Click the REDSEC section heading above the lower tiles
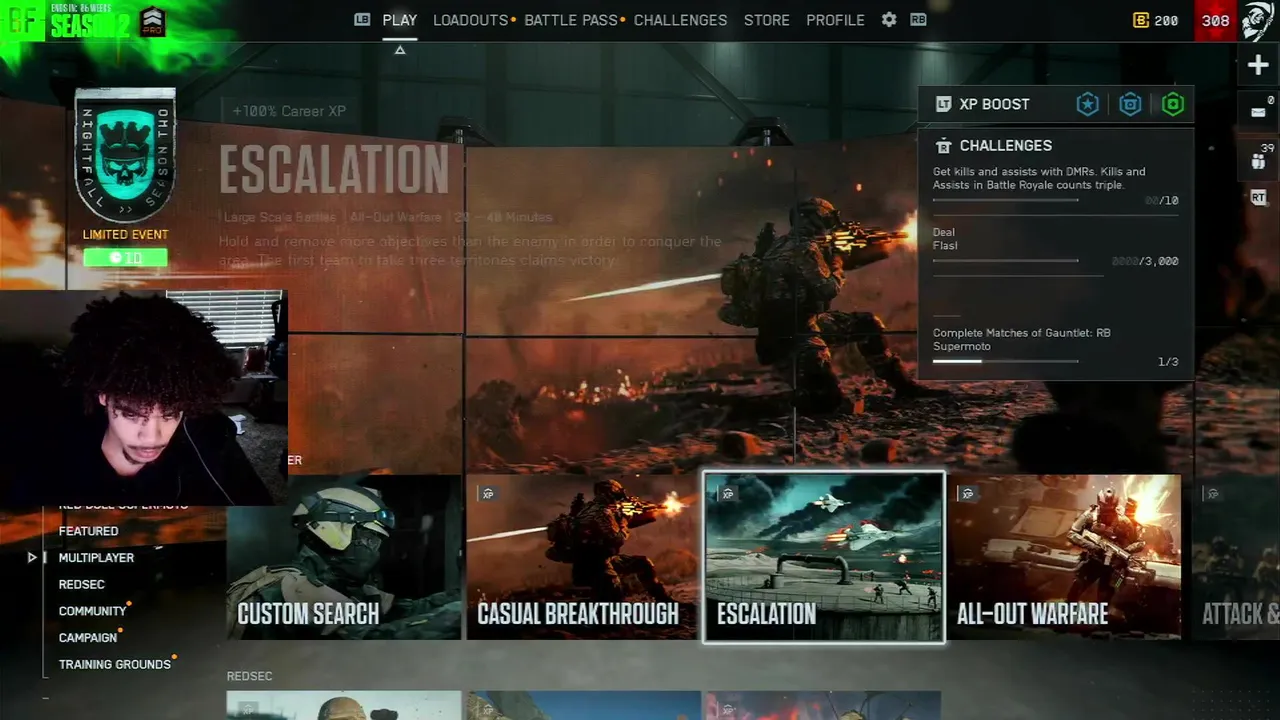1280x720 pixels. point(249,676)
